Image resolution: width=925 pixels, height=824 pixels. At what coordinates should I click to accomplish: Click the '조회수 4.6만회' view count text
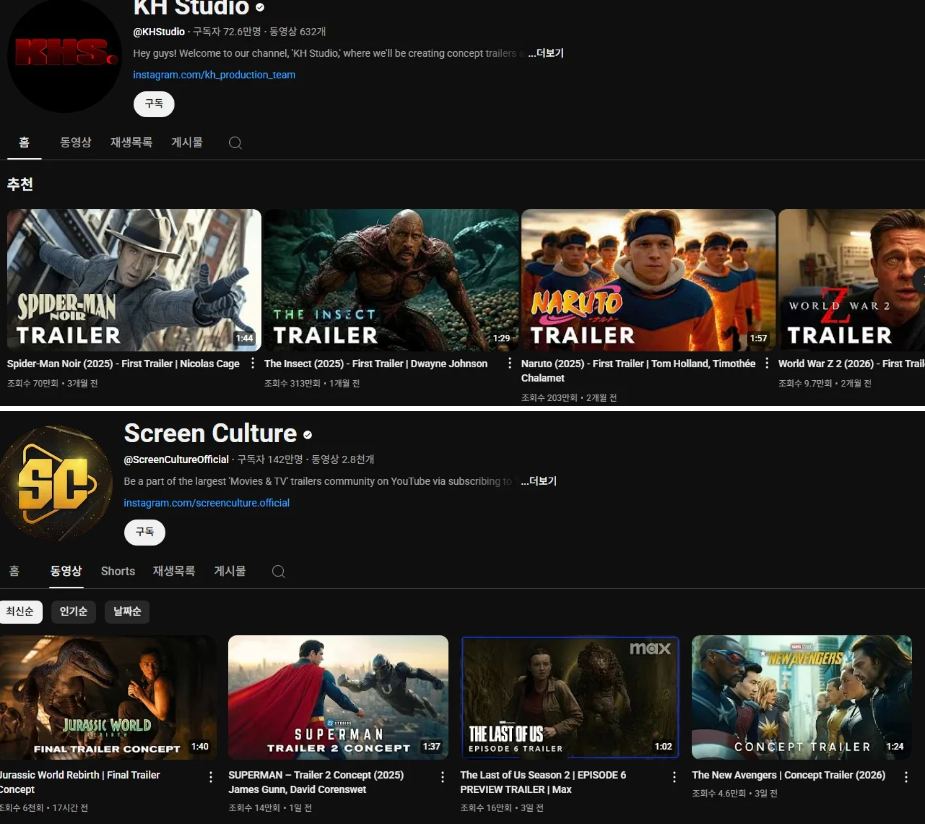(720, 793)
